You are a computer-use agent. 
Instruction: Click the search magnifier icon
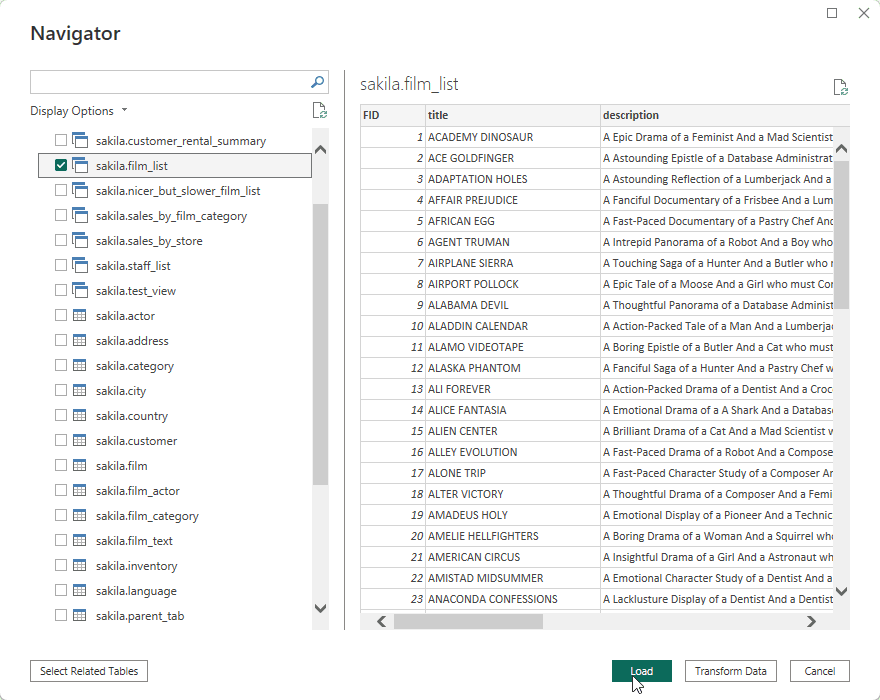(x=317, y=82)
